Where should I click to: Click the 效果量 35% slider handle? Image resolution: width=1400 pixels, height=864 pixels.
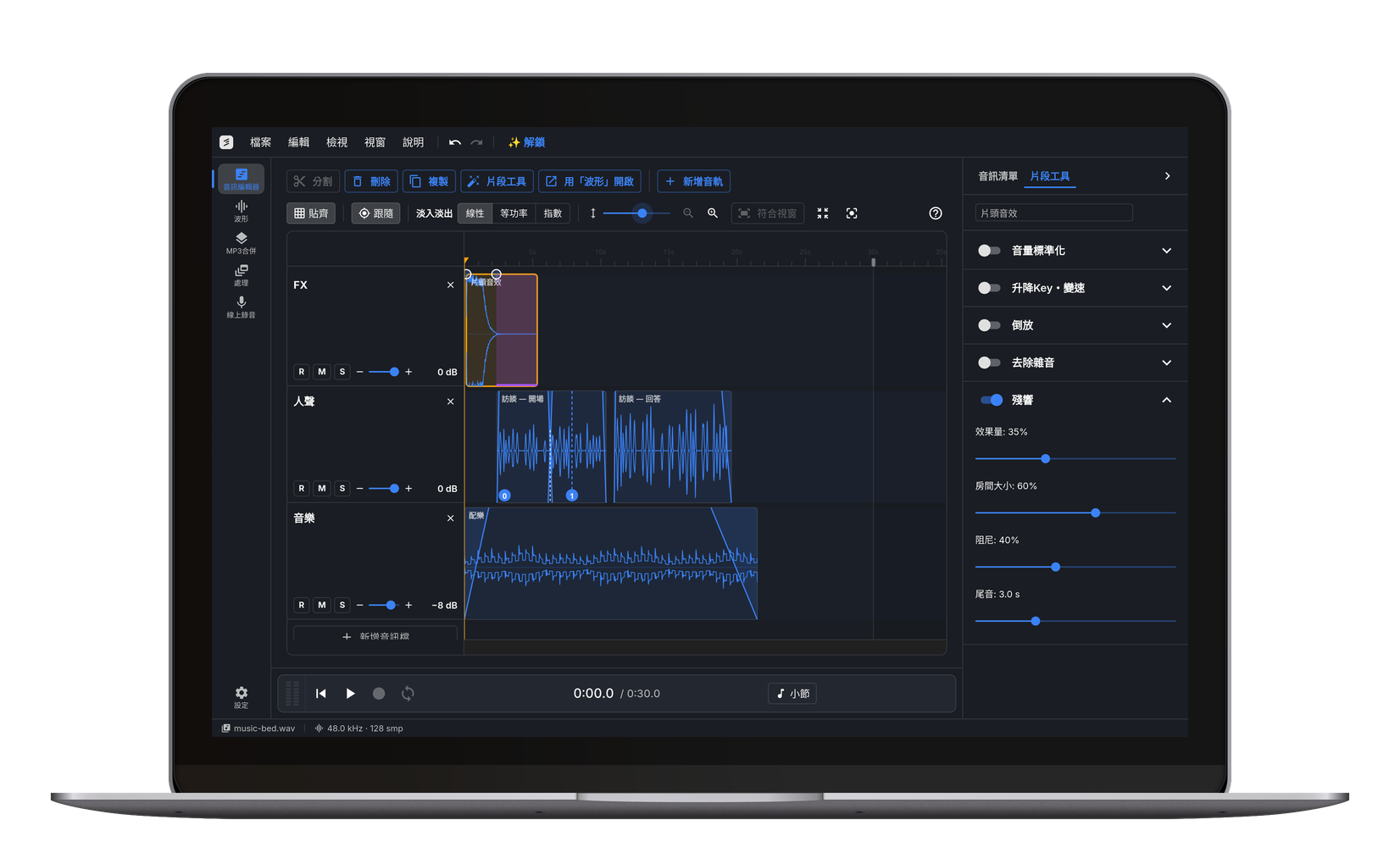pyautogui.click(x=1046, y=459)
